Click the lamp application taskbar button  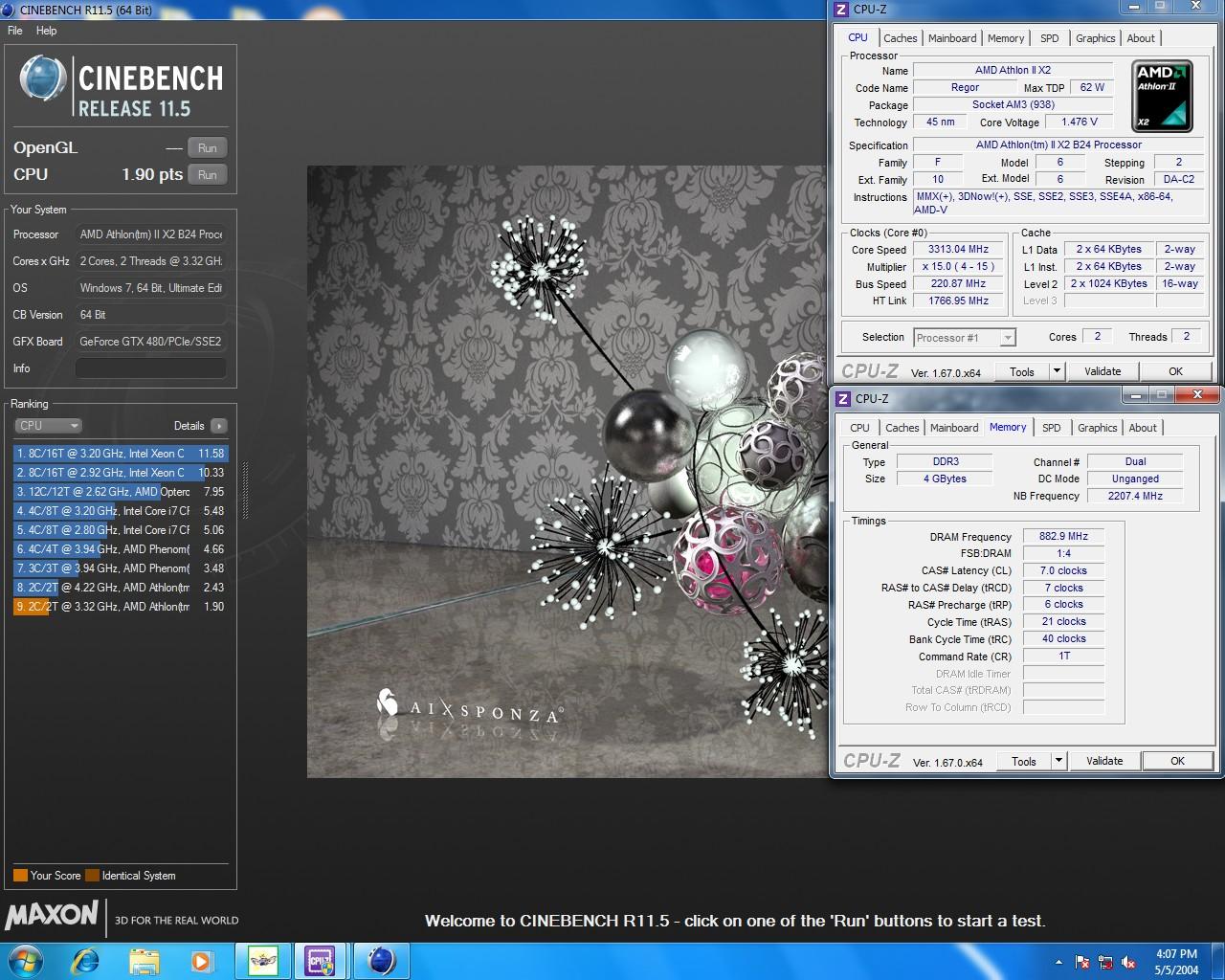[263, 961]
